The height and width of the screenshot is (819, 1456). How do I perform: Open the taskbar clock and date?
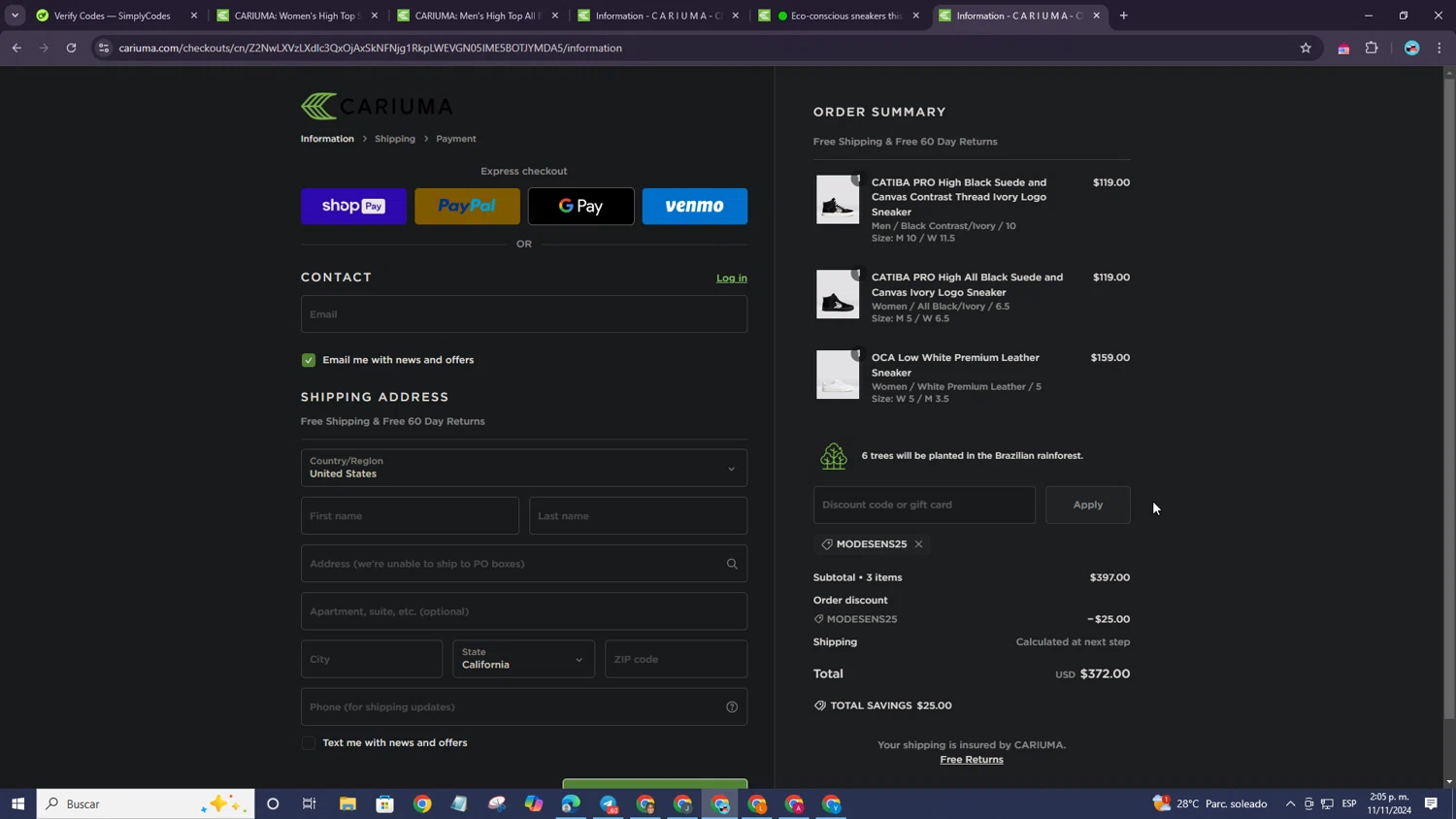point(1389,803)
